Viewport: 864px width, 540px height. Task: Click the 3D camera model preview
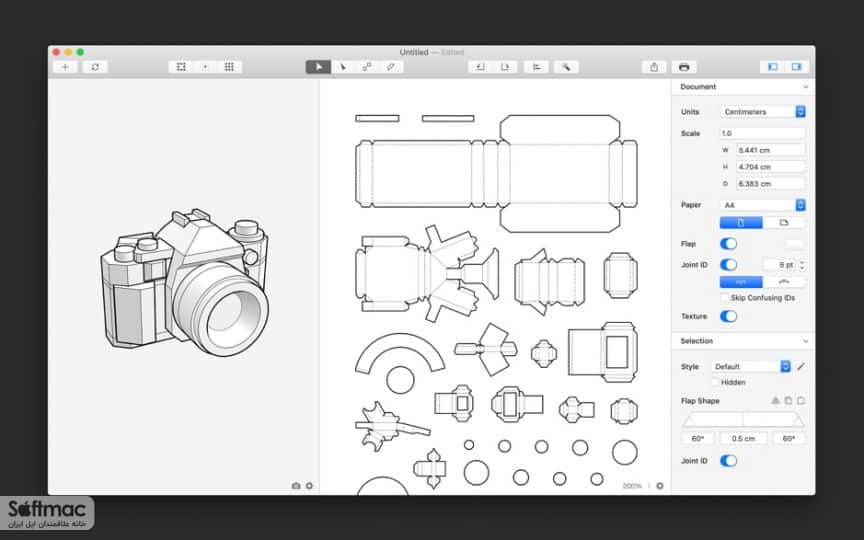(x=185, y=282)
